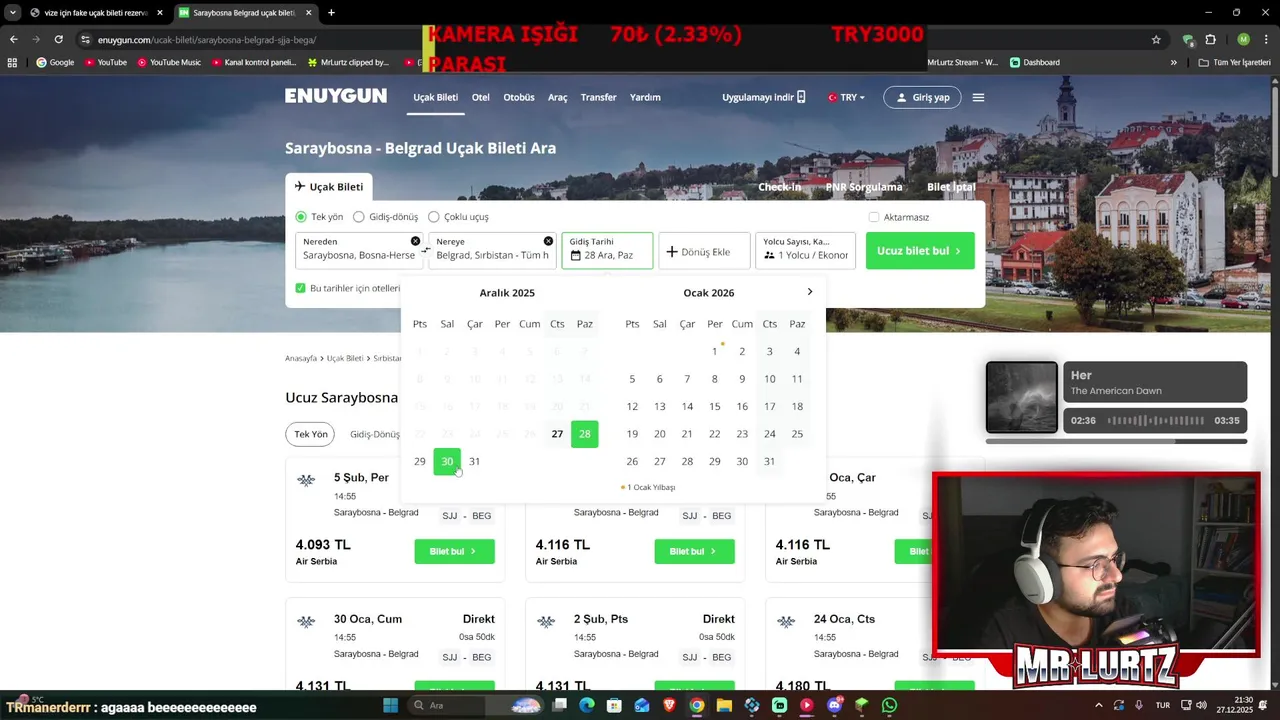This screenshot has height=720, width=1280.
Task: Open the Tüm Yer İşaretleri folder
Action: pyautogui.click(x=1235, y=62)
